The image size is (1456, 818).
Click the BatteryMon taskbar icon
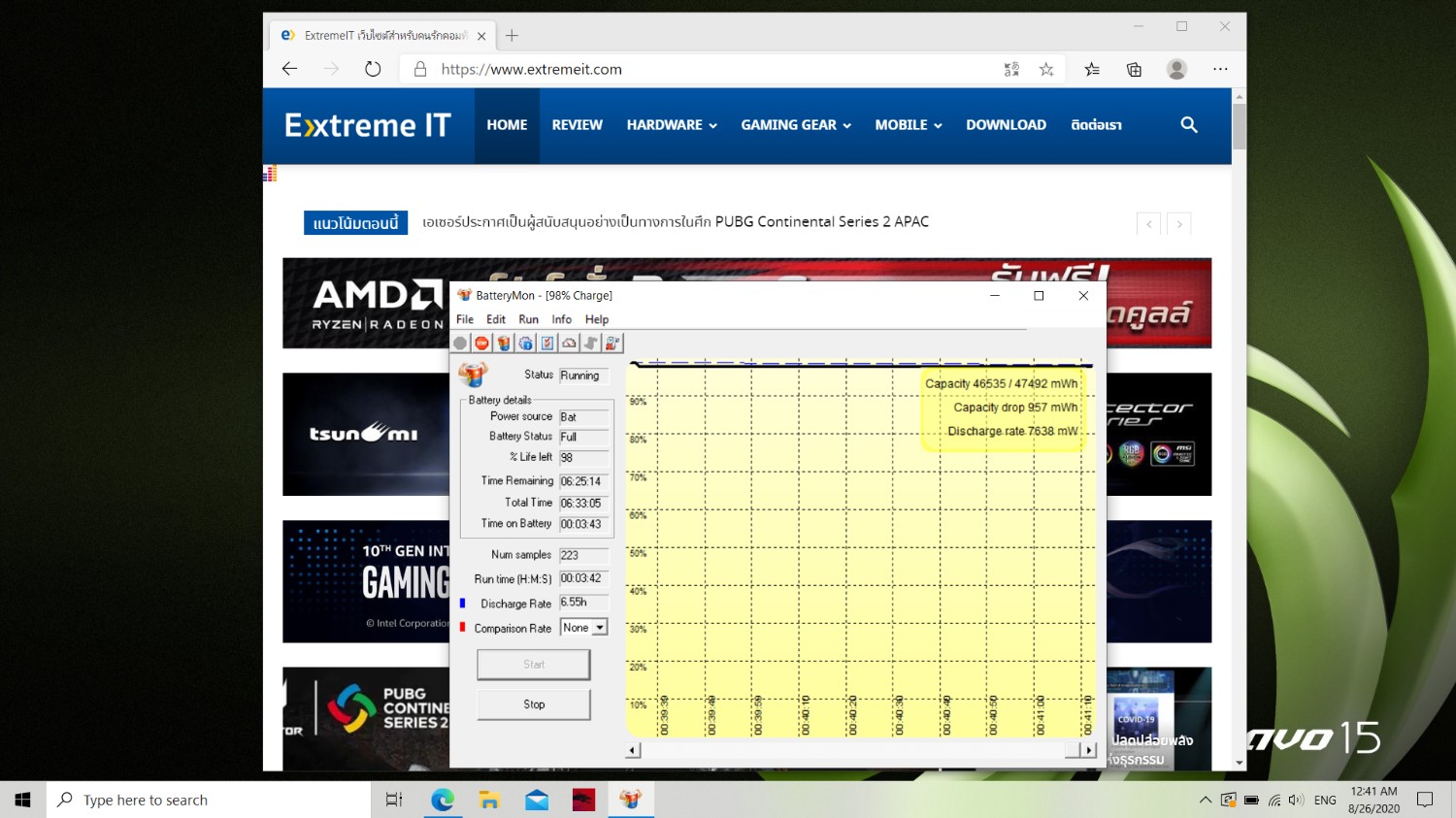(631, 800)
